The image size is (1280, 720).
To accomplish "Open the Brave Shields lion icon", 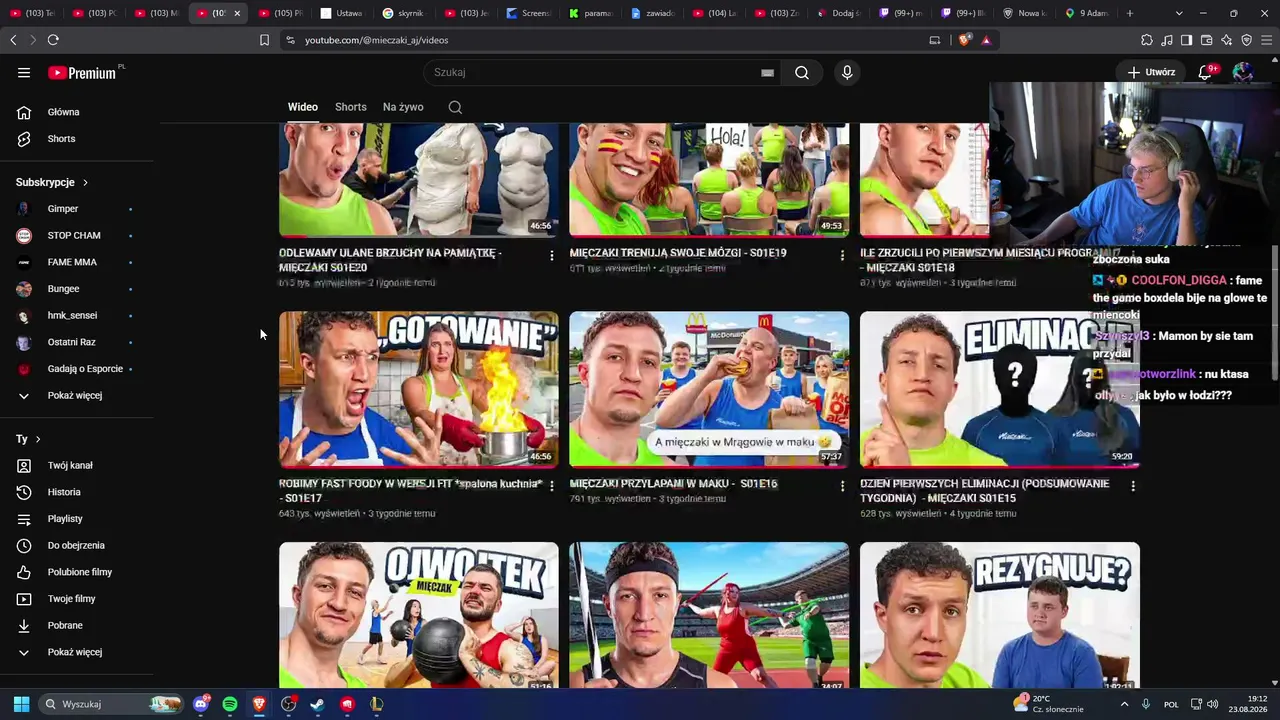I will point(964,40).
